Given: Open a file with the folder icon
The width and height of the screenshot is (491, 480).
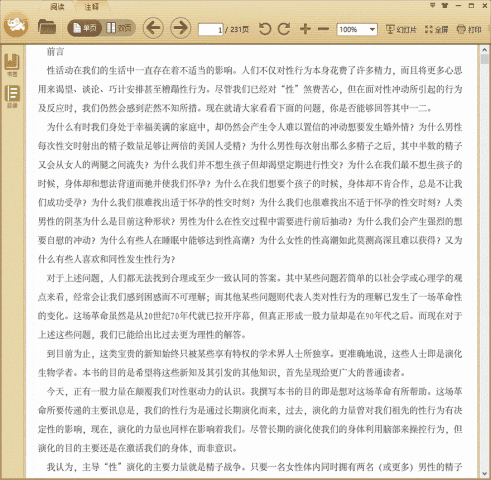Looking at the screenshot, I should [x=47, y=27].
